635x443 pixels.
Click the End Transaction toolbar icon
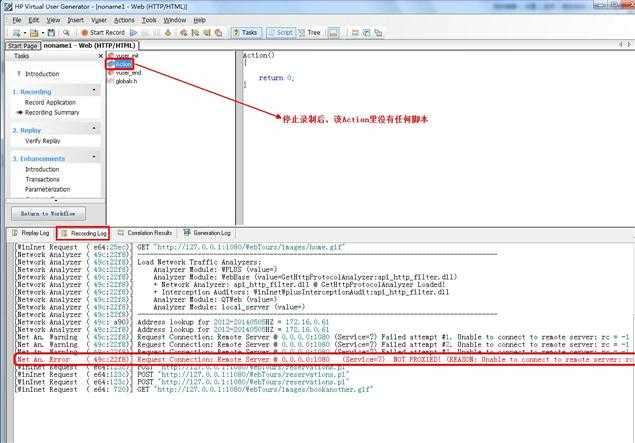click(x=195, y=33)
